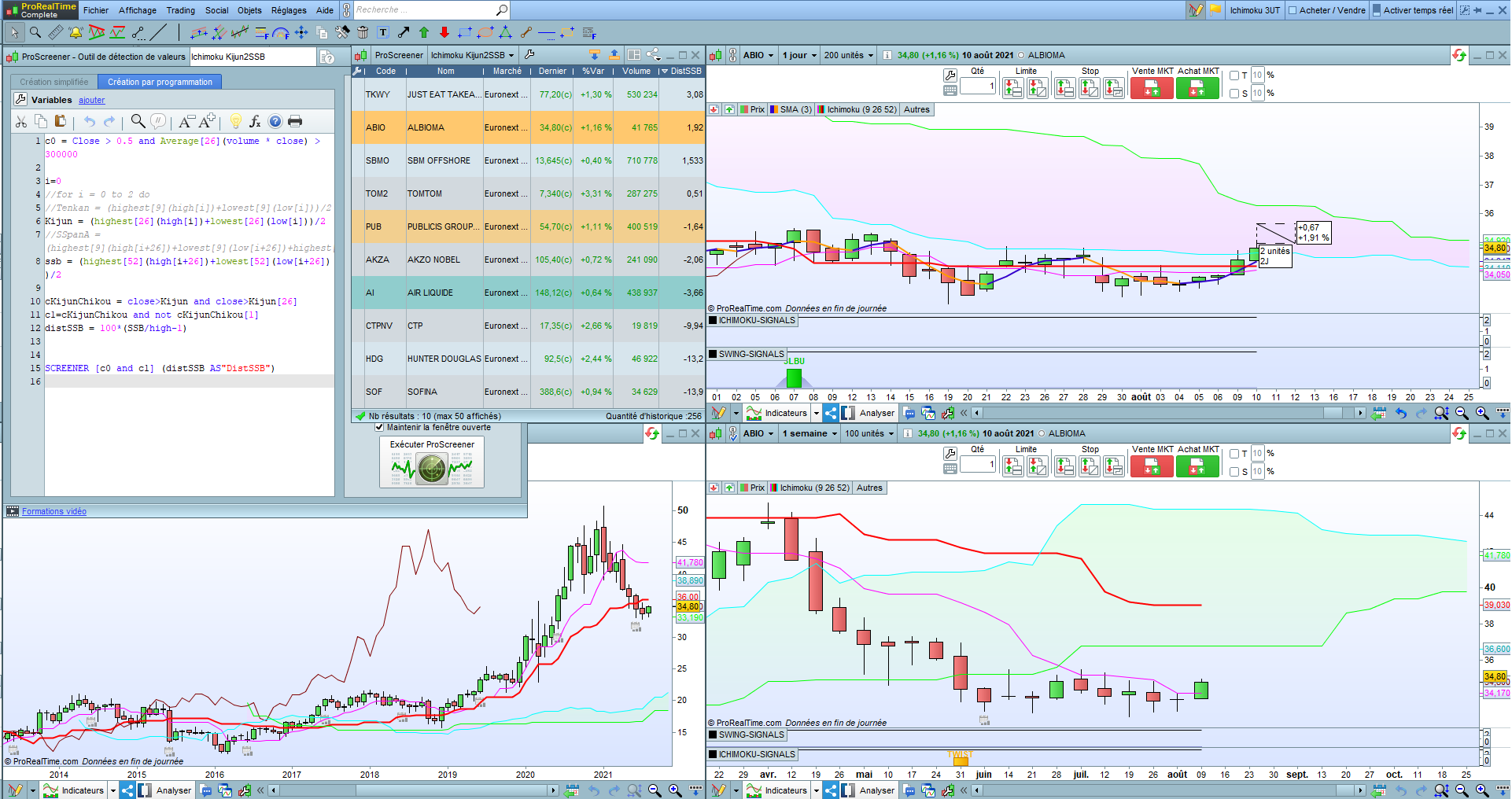This screenshot has width=1512, height=799.
Task: Select the red down arrow drawing tool
Action: point(444,32)
